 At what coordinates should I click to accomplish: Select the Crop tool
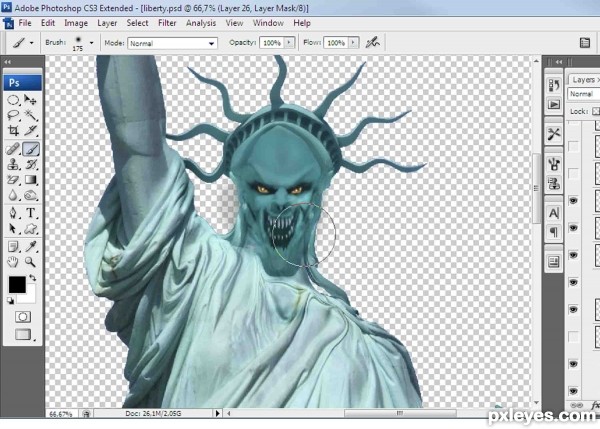point(13,130)
